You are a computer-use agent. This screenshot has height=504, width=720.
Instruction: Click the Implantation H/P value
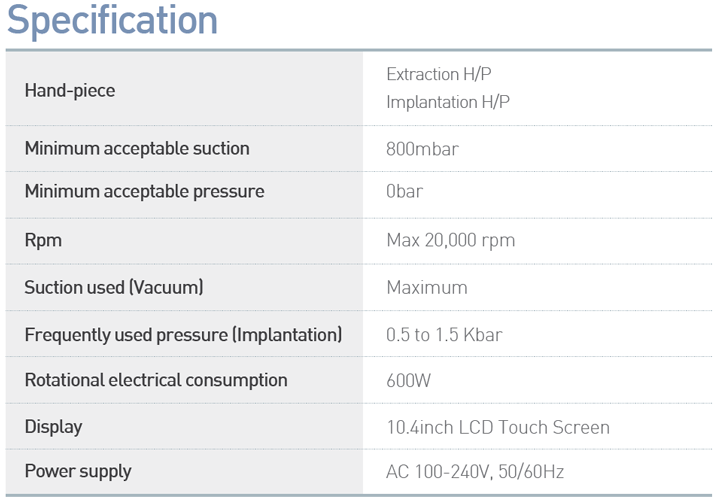coord(448,102)
